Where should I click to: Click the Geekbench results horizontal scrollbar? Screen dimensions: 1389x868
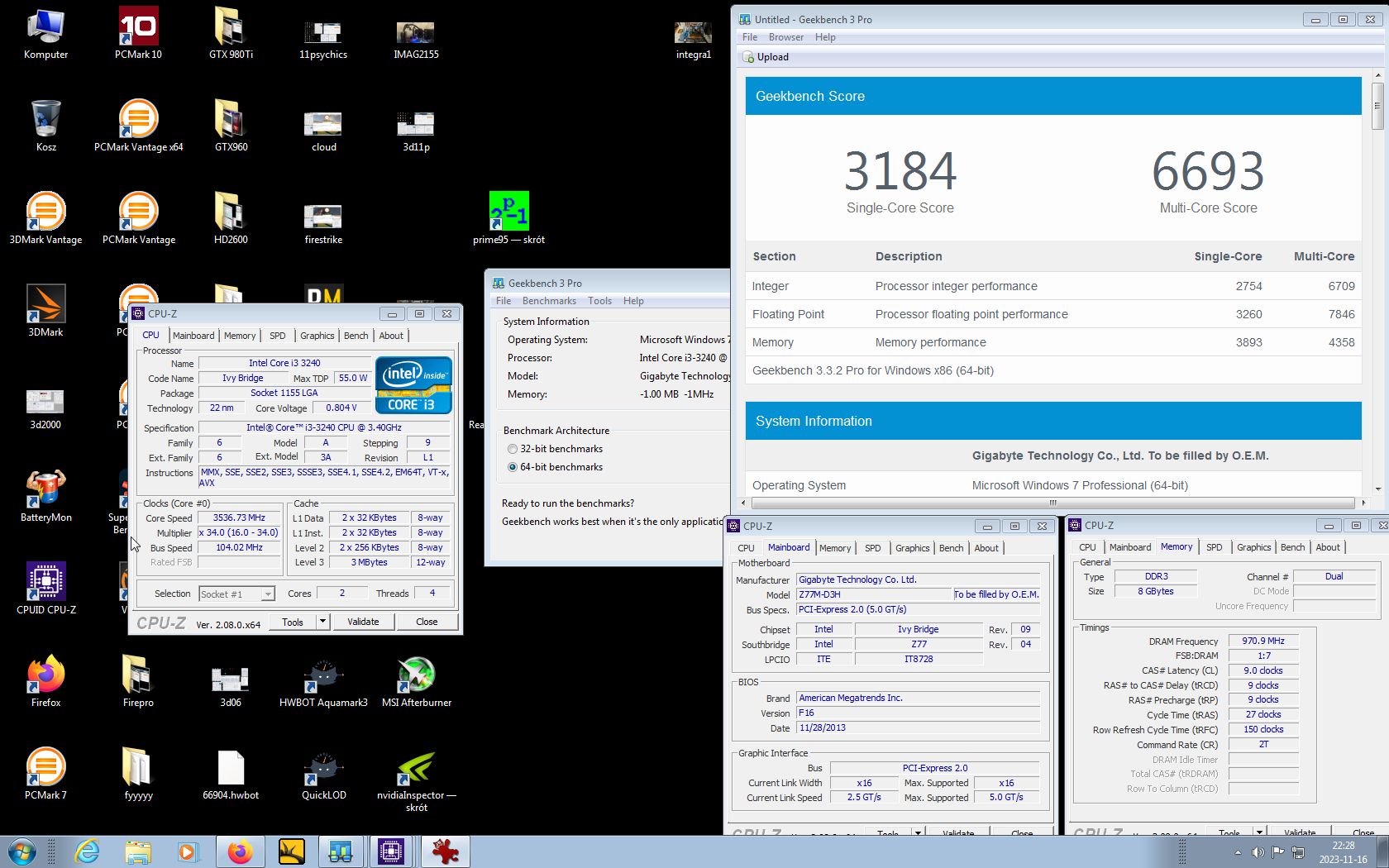pyautogui.click(x=1052, y=503)
